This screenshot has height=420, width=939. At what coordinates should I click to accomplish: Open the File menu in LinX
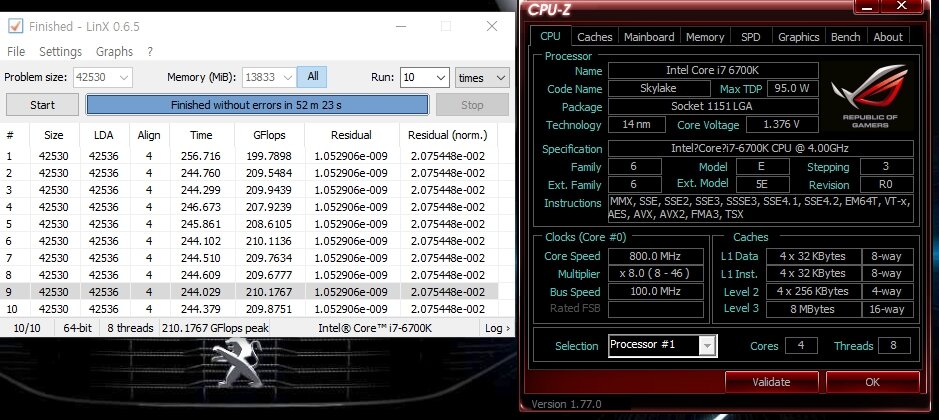16,52
